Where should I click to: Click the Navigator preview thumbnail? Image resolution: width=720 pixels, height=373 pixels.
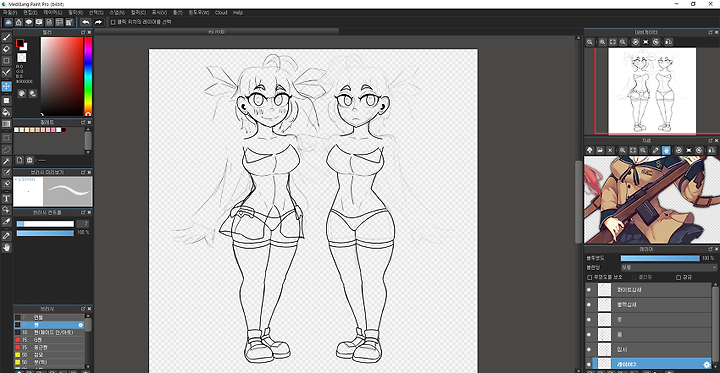click(x=652, y=90)
